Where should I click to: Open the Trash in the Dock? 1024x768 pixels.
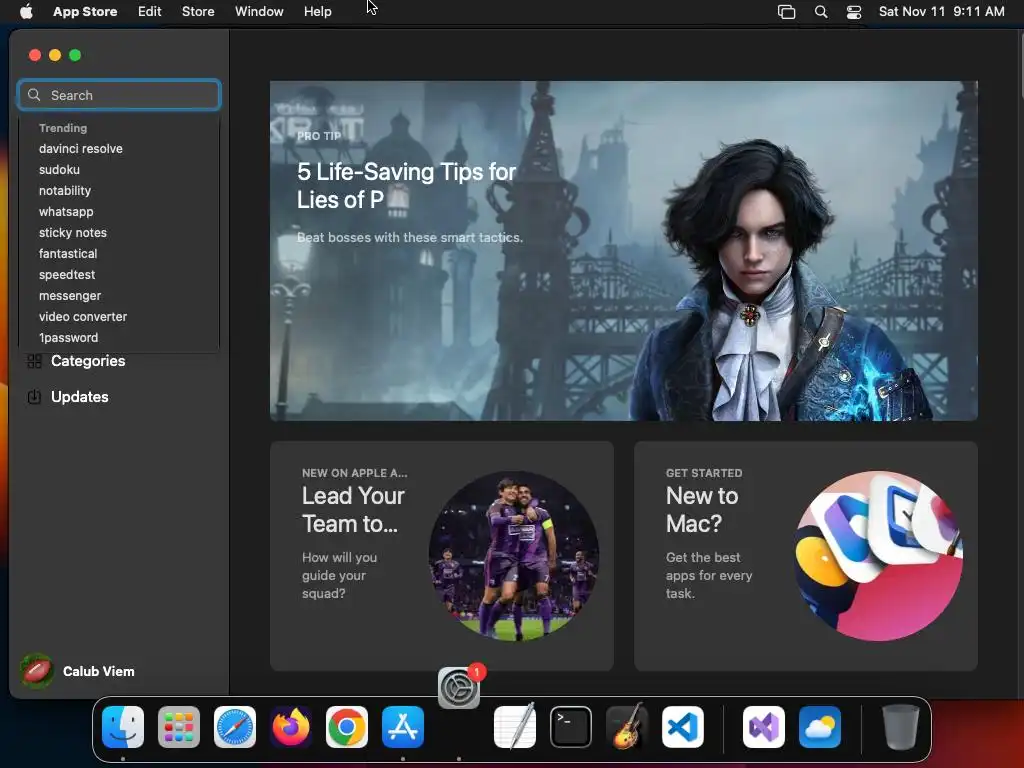[901, 727]
